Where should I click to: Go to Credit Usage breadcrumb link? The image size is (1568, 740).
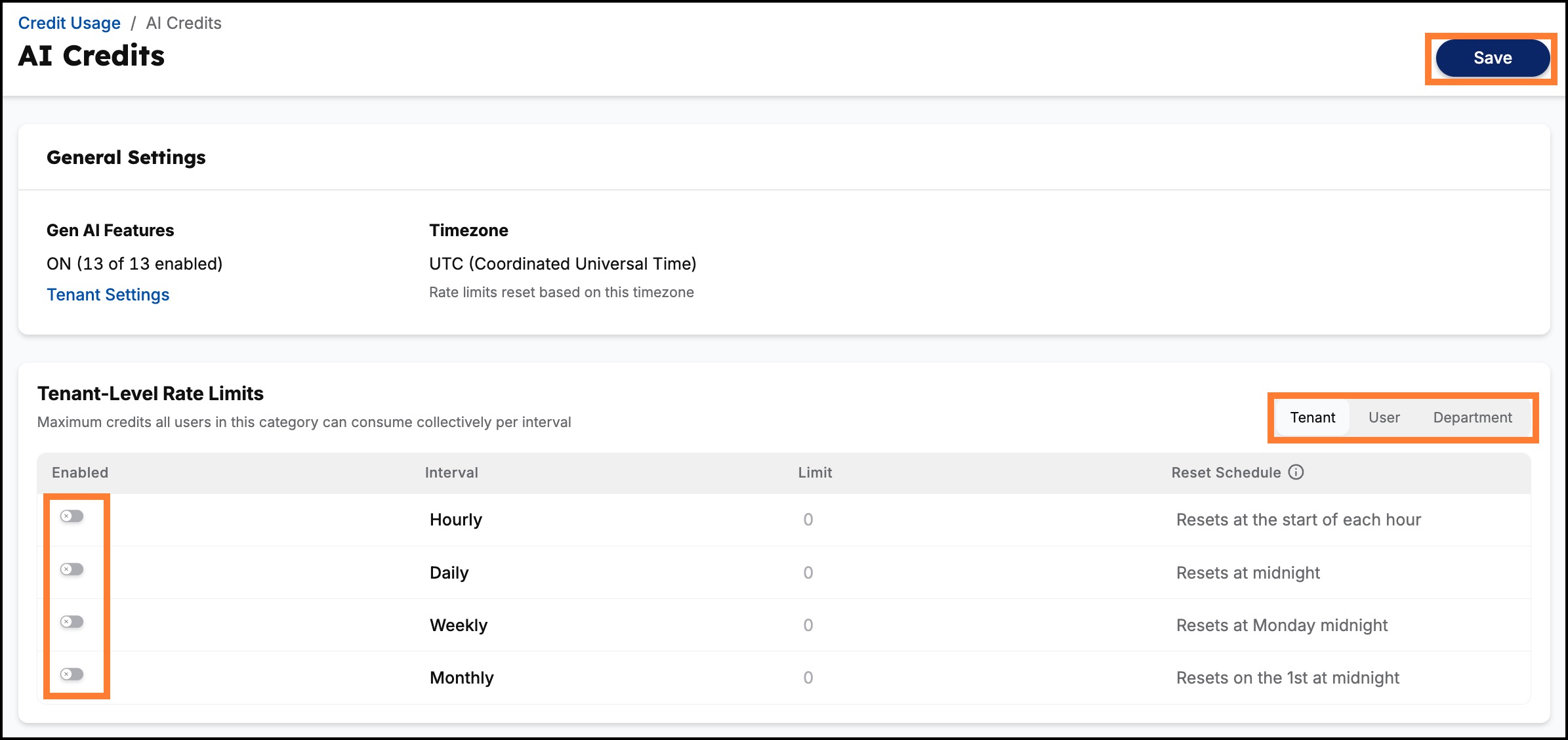pyautogui.click(x=69, y=23)
